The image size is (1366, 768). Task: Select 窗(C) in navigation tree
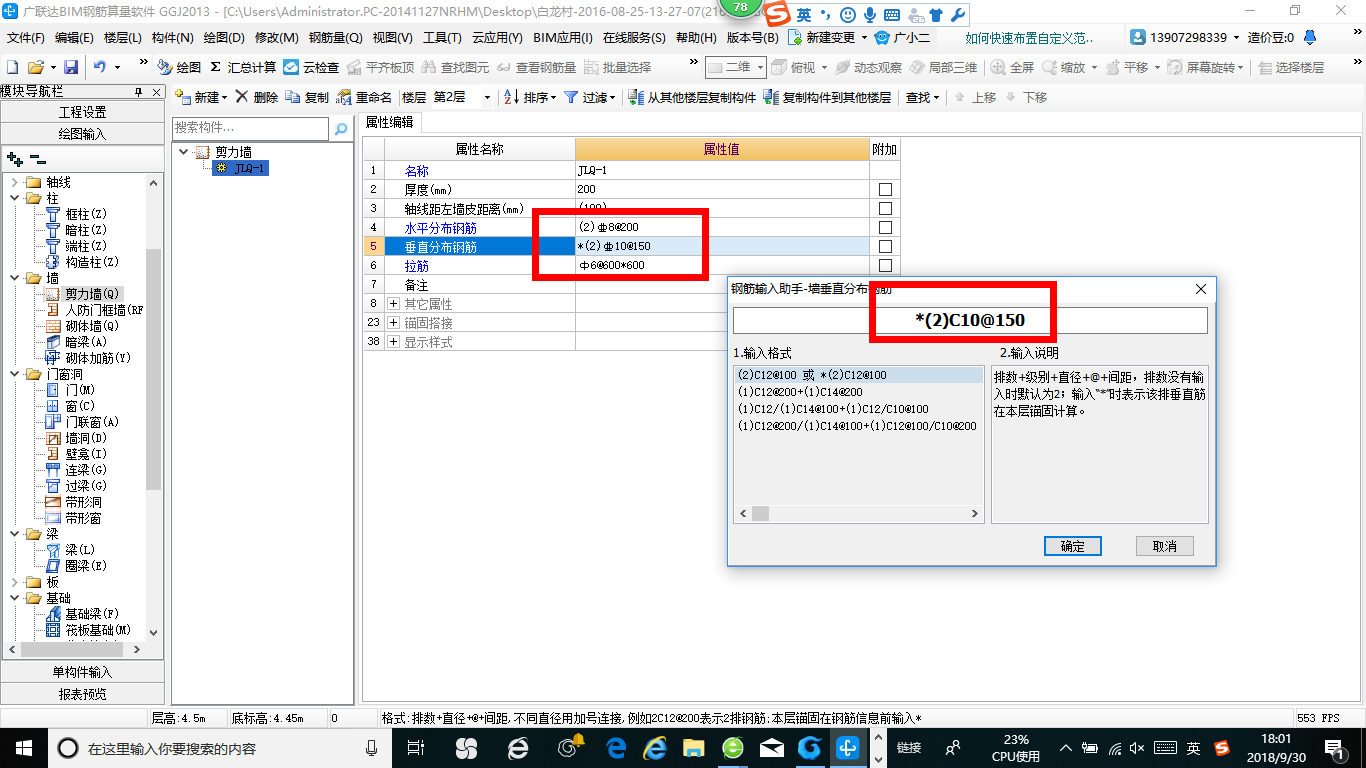pos(79,406)
